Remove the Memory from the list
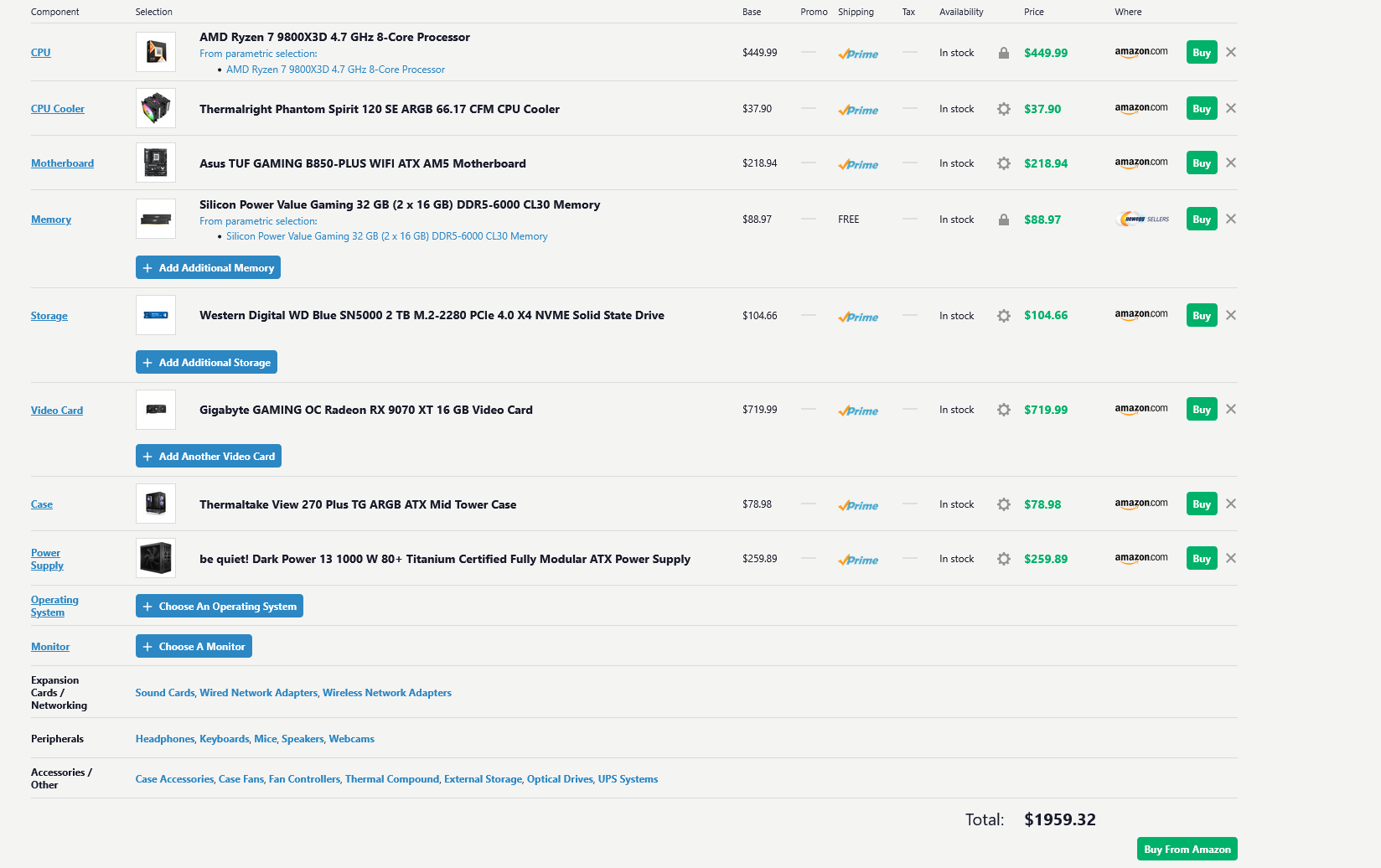Image resolution: width=1381 pixels, height=868 pixels. (x=1231, y=219)
